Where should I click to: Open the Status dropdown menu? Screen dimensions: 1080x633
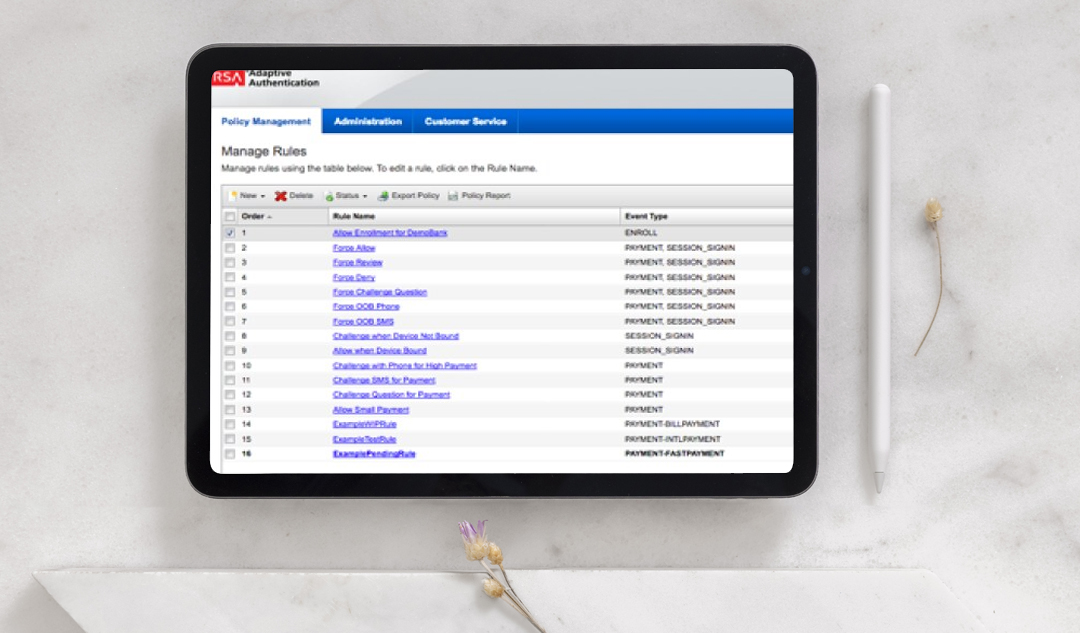363,194
